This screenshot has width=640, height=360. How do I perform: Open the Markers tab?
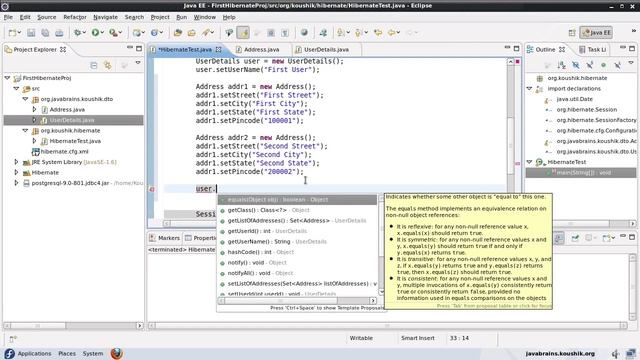click(165, 238)
